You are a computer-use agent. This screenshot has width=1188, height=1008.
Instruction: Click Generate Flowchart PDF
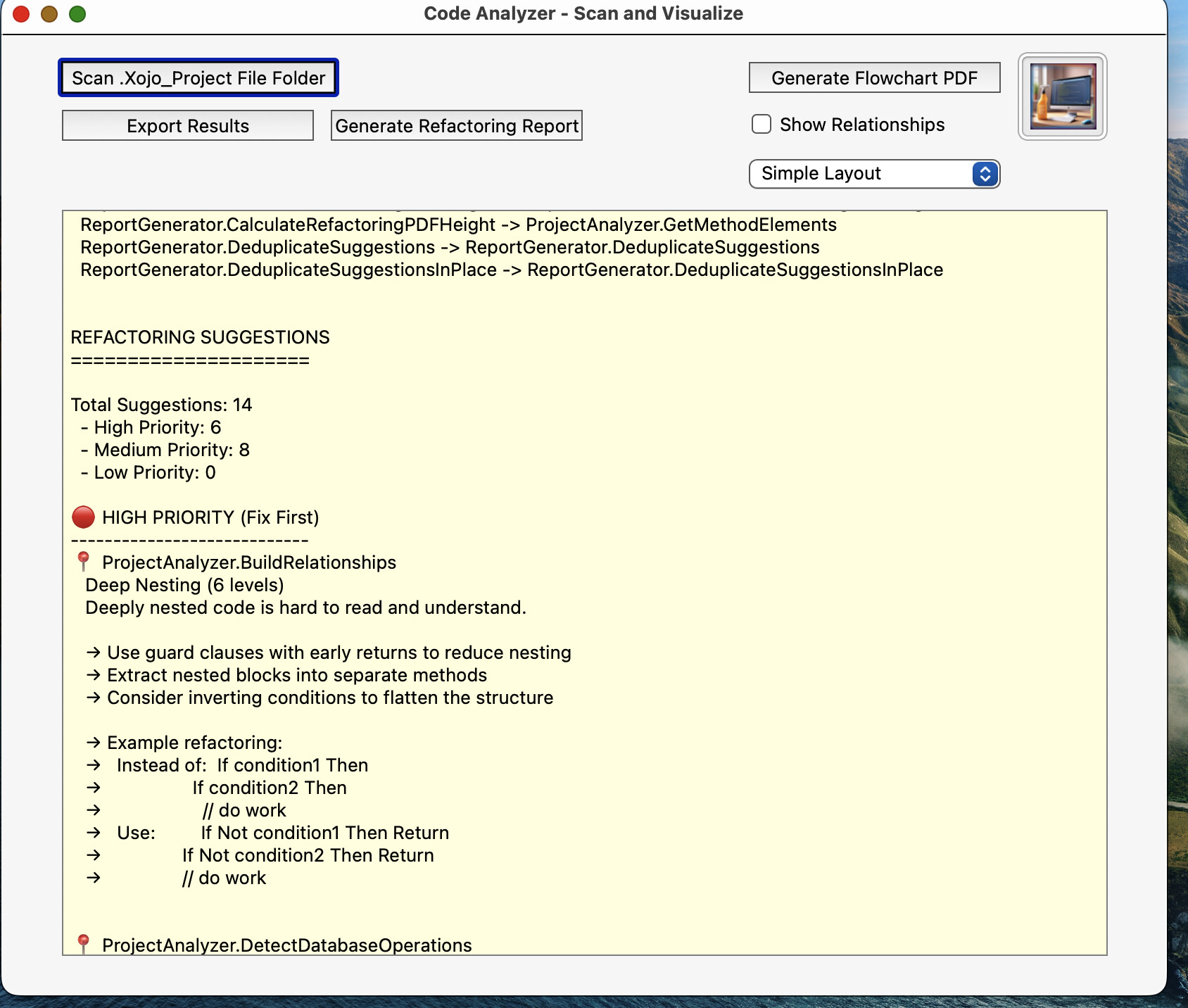point(874,77)
